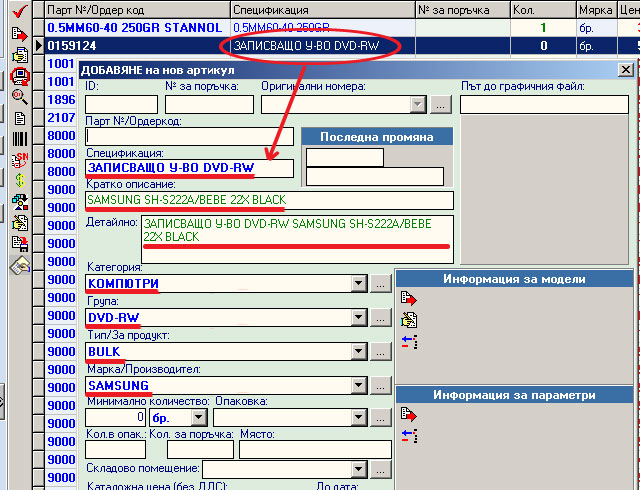Open the бр. unit dropdown
Image resolution: width=640 pixels, height=490 pixels.
[x=199, y=417]
